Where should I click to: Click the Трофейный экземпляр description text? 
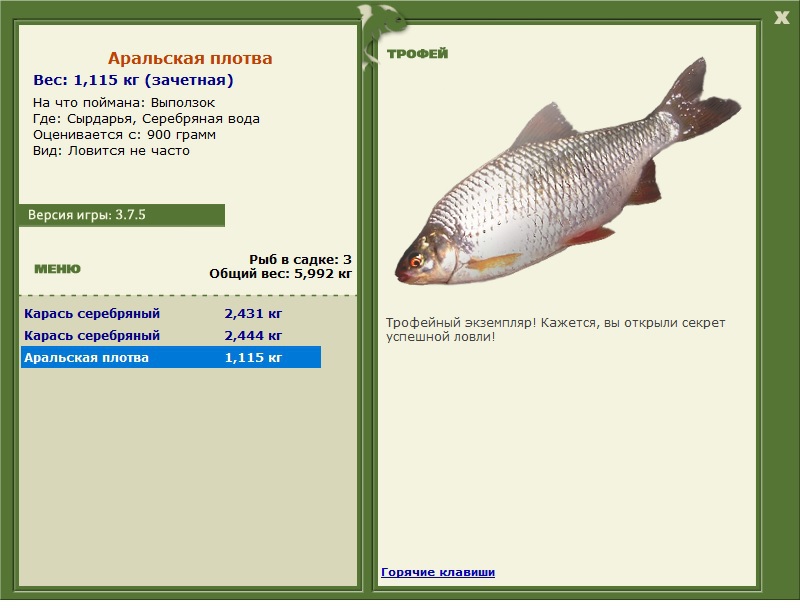[555, 329]
